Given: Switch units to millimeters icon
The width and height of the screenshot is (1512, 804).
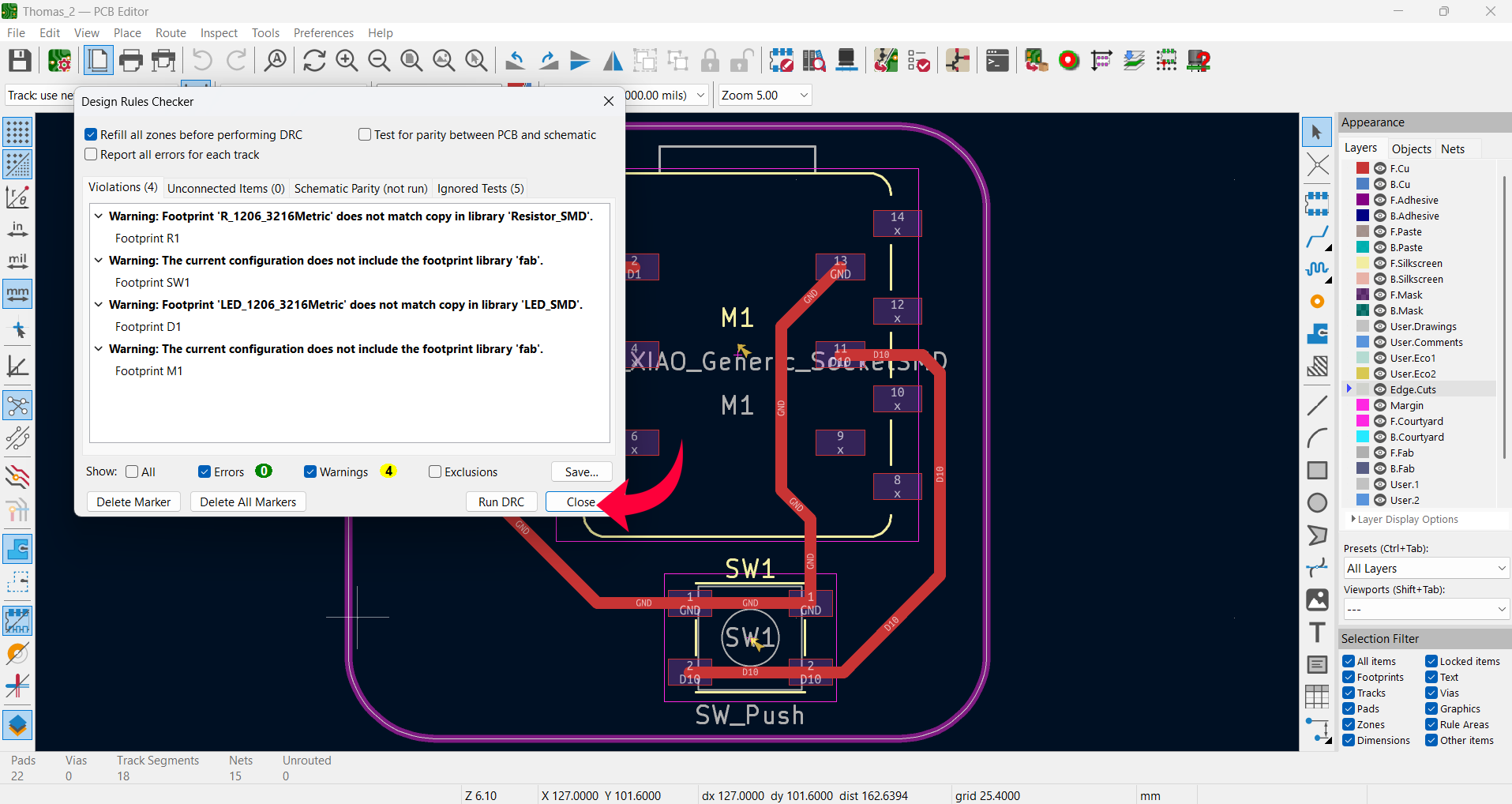Looking at the screenshot, I should click(17, 295).
